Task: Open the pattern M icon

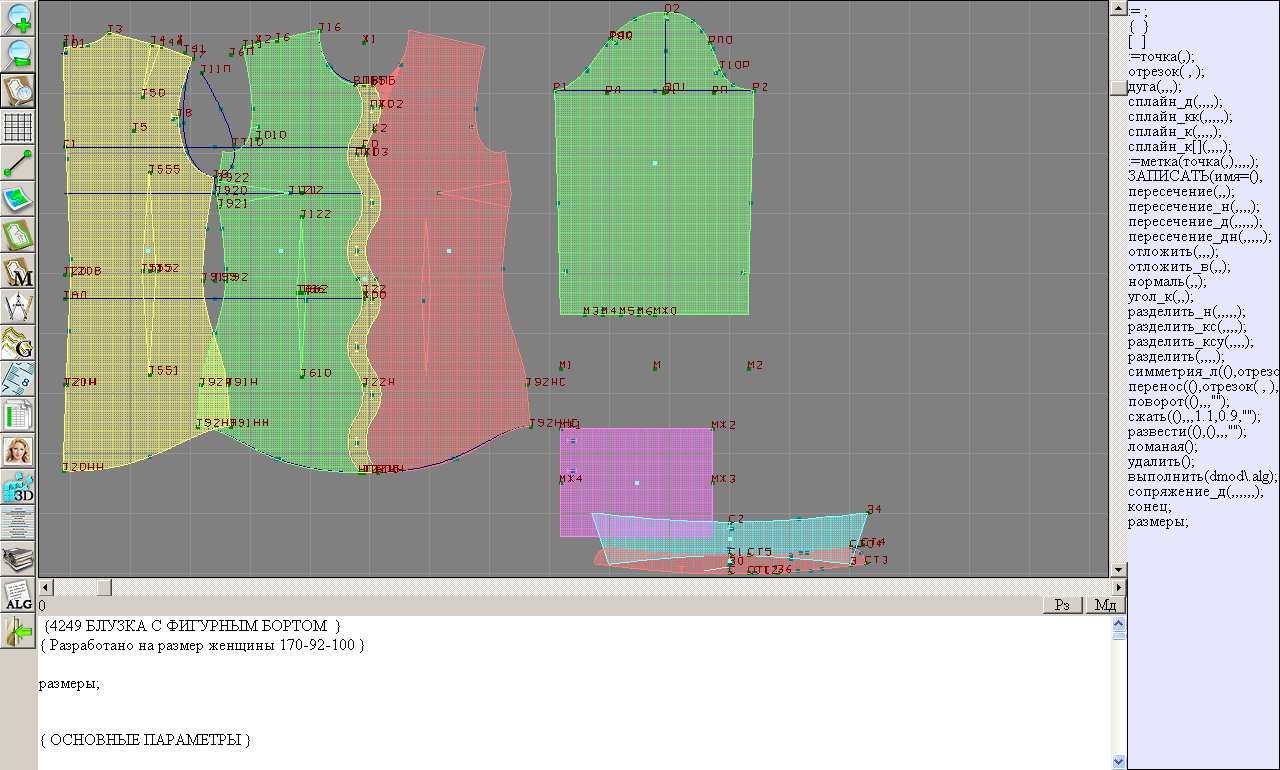Action: point(19,271)
